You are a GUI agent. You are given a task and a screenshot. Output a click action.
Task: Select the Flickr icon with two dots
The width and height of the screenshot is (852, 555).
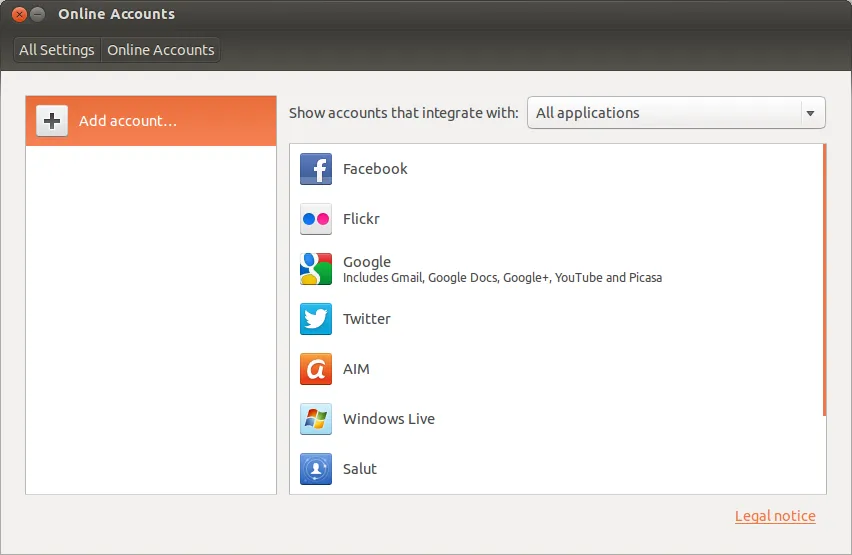tap(316, 219)
